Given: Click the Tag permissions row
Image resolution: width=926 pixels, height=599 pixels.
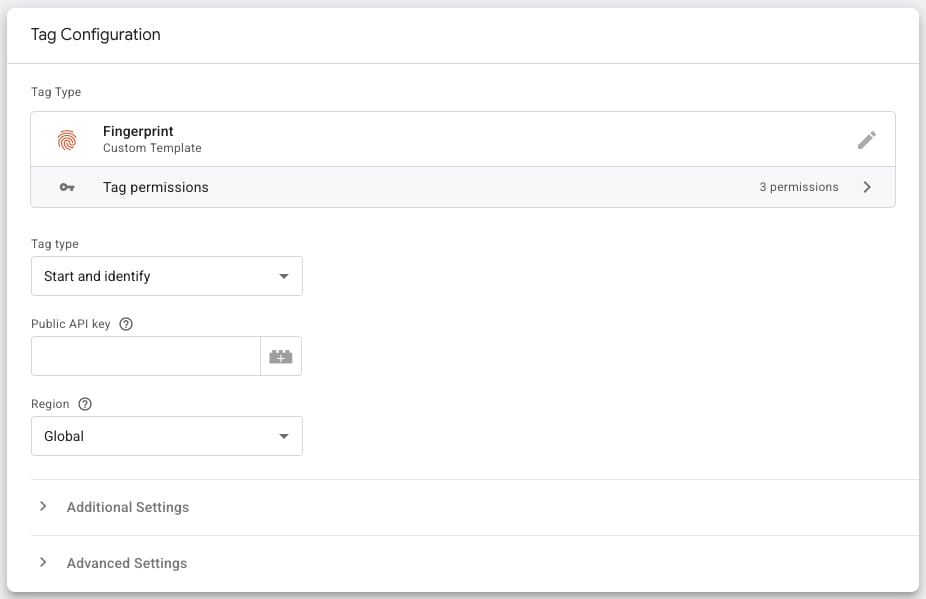Looking at the screenshot, I should 463,187.
